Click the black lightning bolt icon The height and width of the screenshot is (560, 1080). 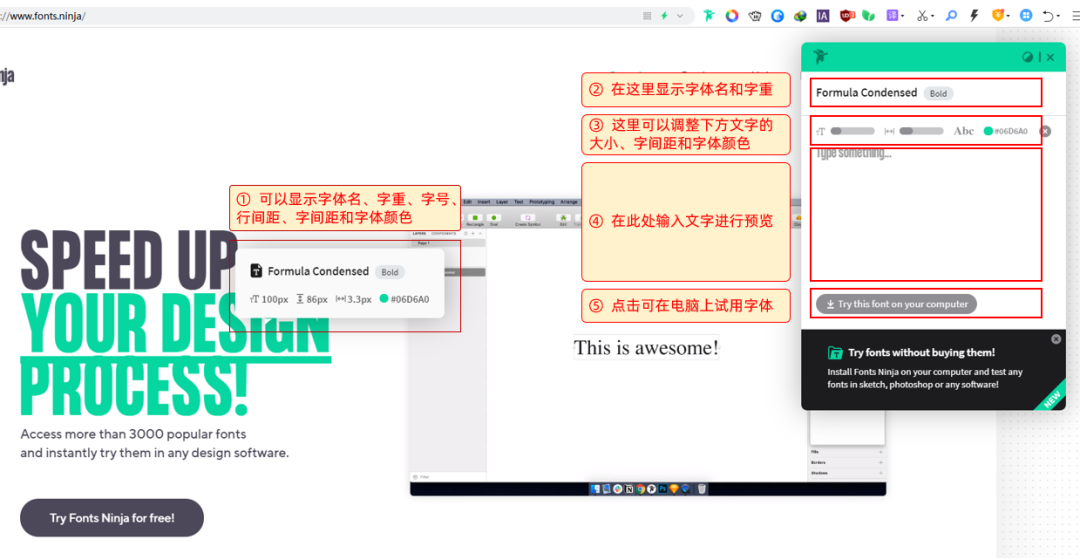(x=974, y=15)
